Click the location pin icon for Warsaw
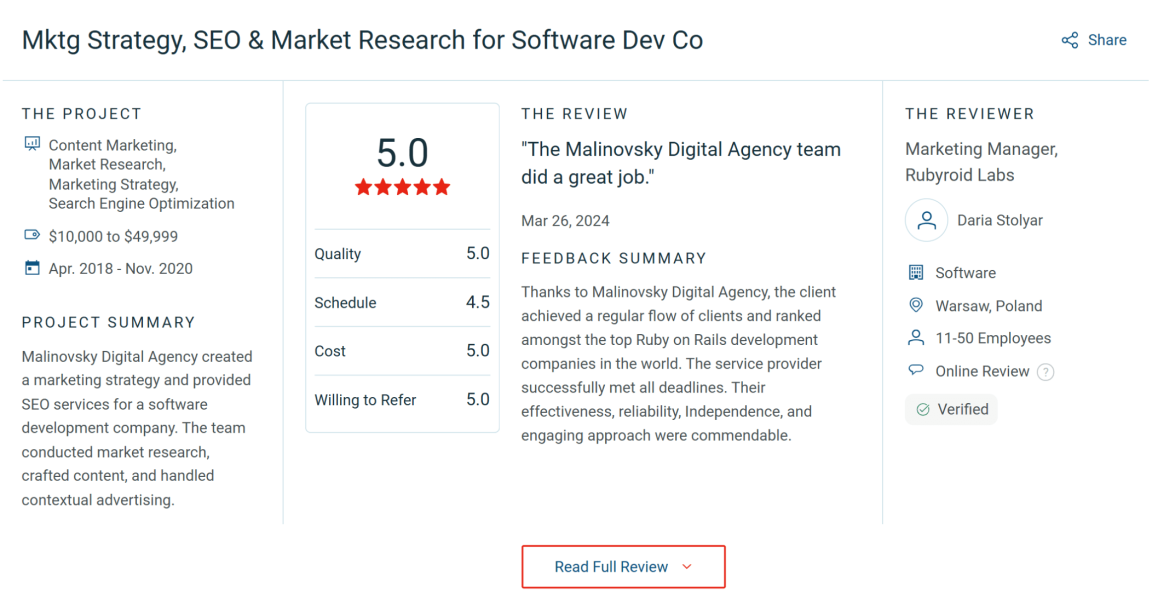The image size is (1152, 604). 915,306
